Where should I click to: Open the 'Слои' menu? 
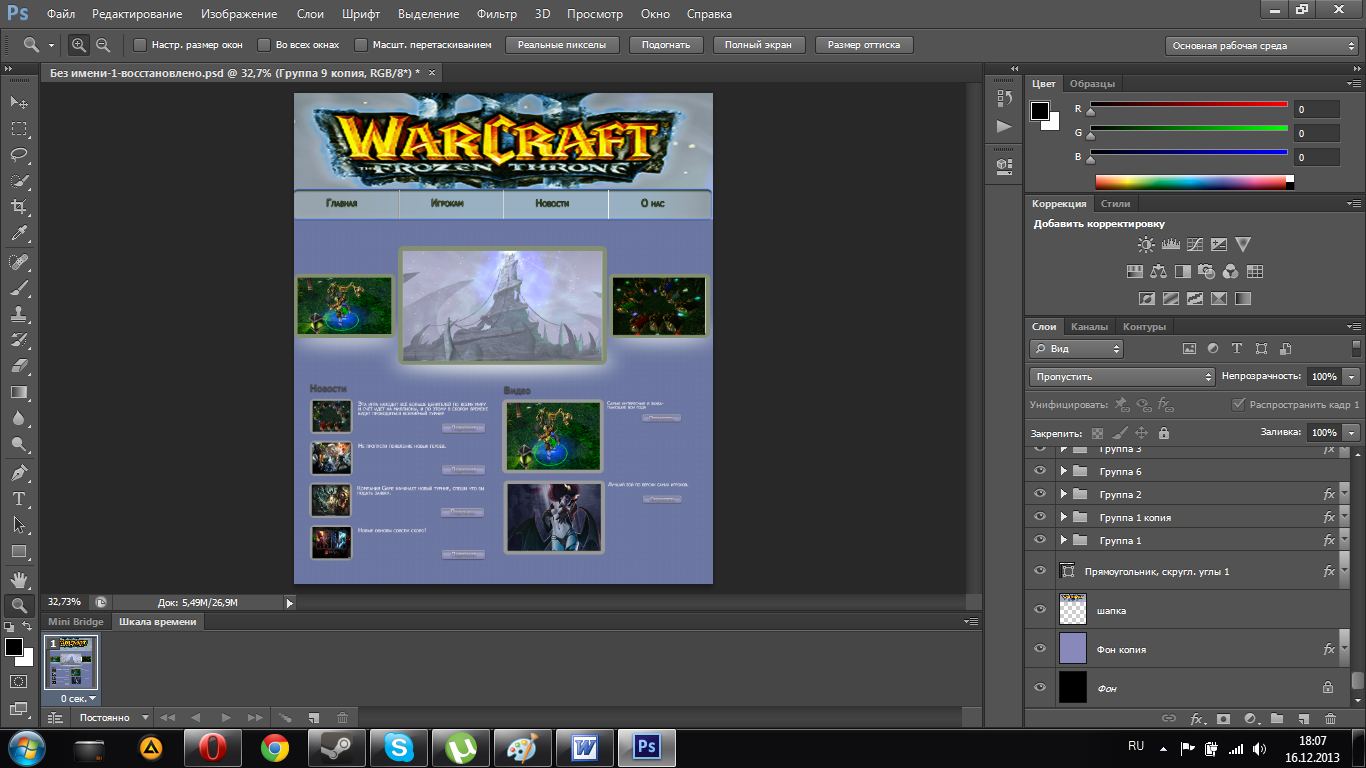(x=310, y=14)
